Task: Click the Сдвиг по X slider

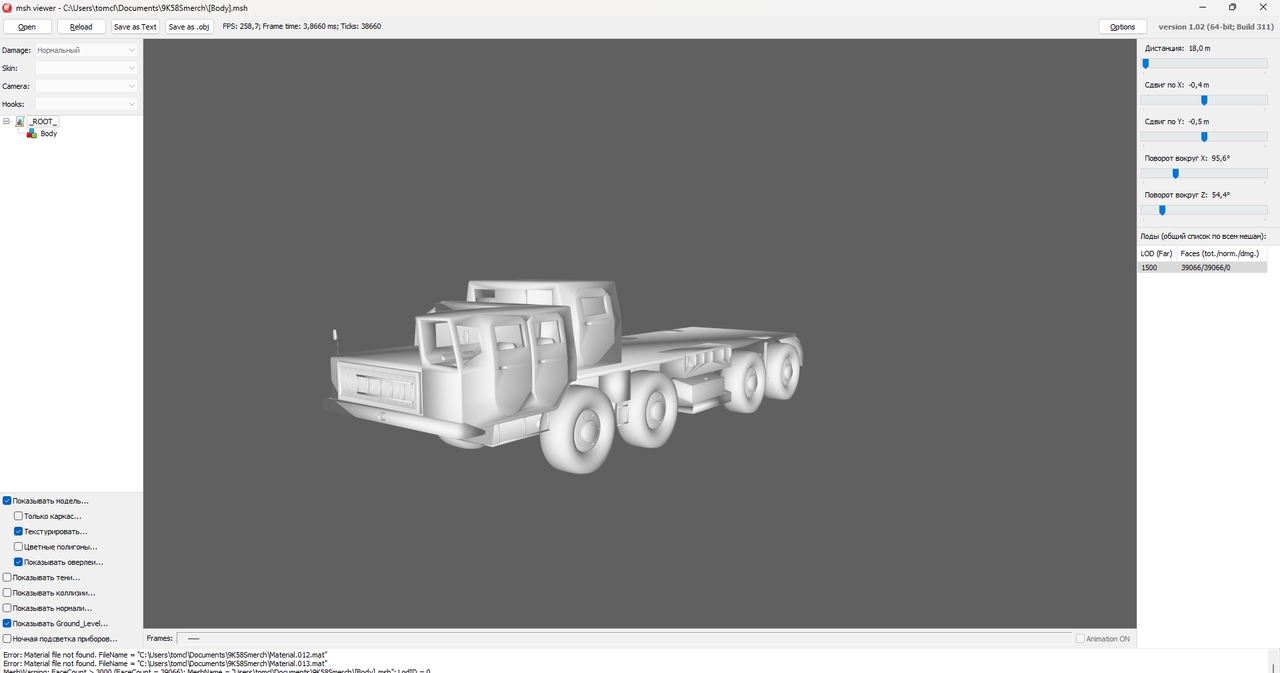Action: 1204,100
